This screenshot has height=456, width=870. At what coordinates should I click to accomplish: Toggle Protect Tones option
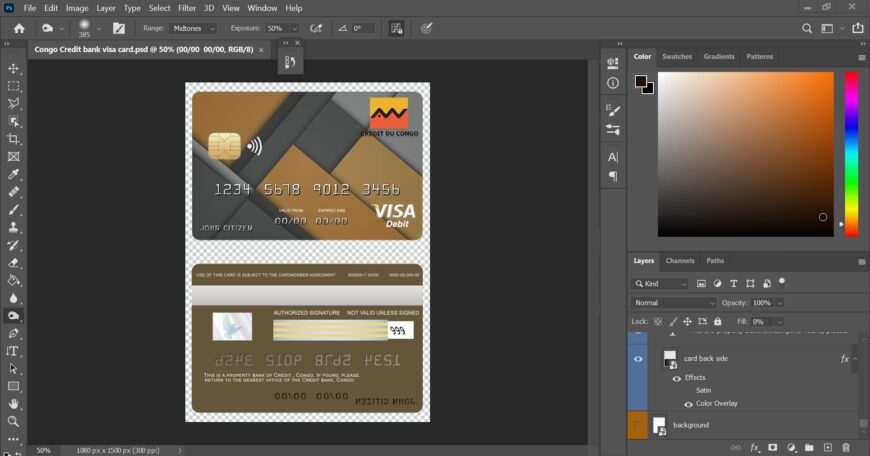pos(396,28)
